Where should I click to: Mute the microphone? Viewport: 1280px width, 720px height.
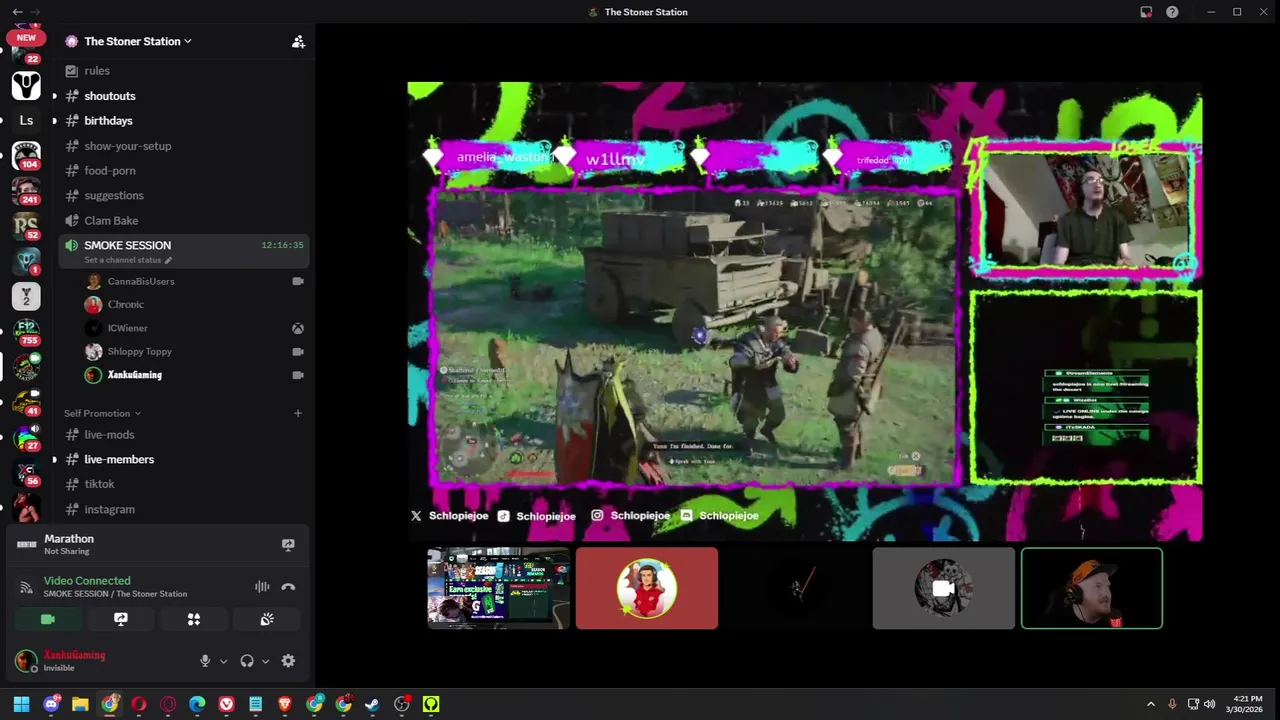[205, 661]
